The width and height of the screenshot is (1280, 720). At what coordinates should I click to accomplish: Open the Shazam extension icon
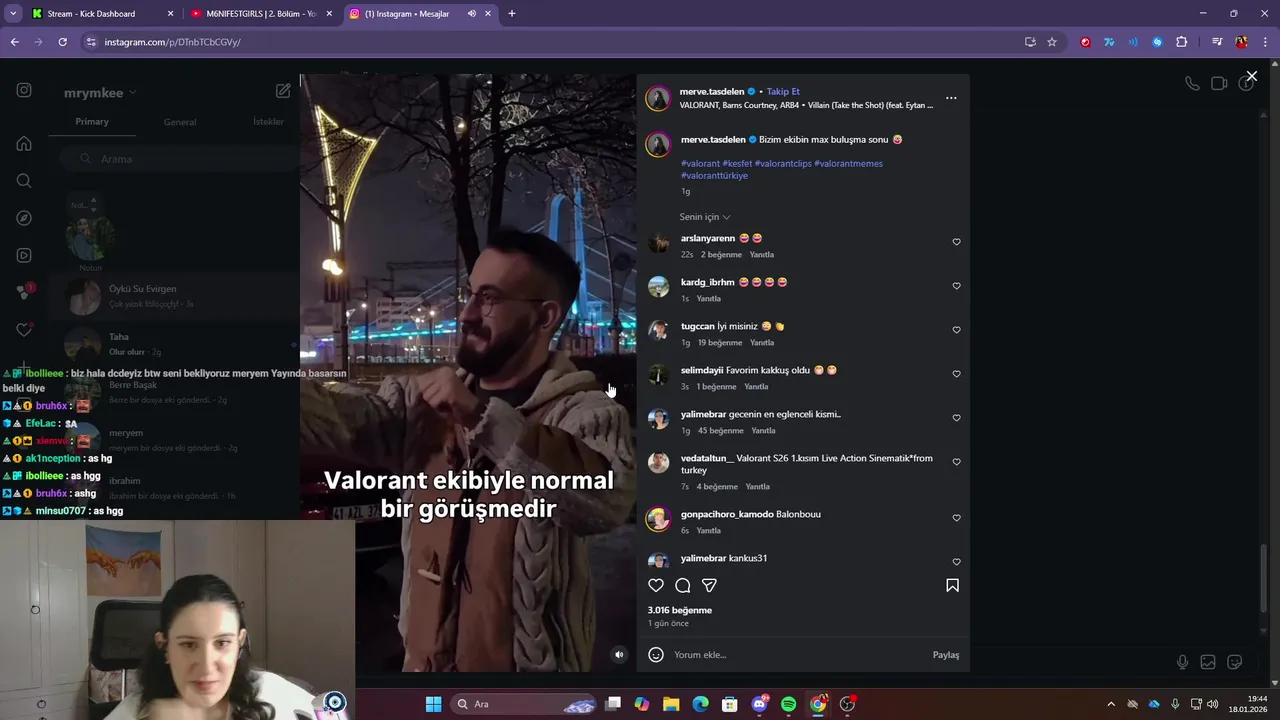point(1157,42)
